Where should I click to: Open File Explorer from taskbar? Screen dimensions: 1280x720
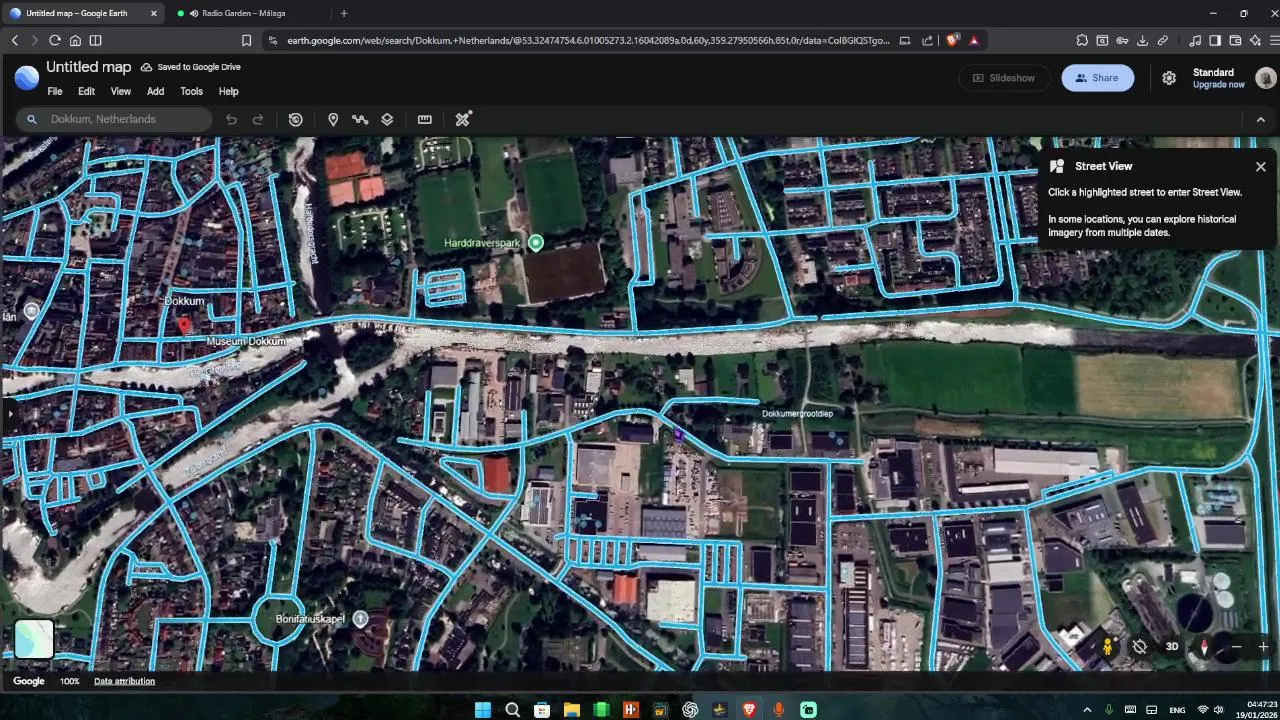click(571, 710)
